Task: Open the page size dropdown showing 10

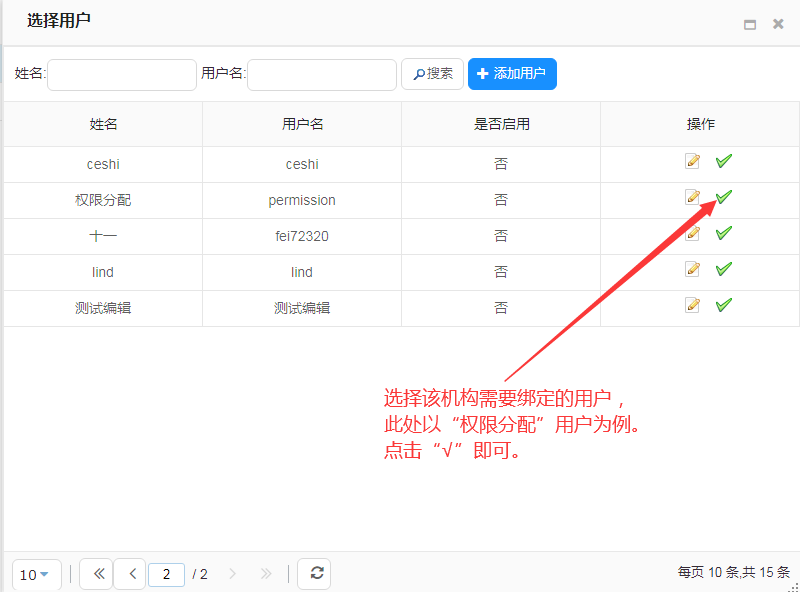Action: pyautogui.click(x=36, y=574)
